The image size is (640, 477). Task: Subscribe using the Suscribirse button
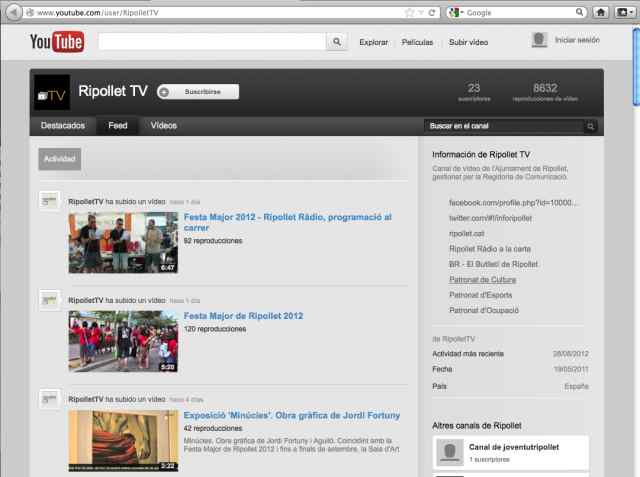tap(198, 92)
